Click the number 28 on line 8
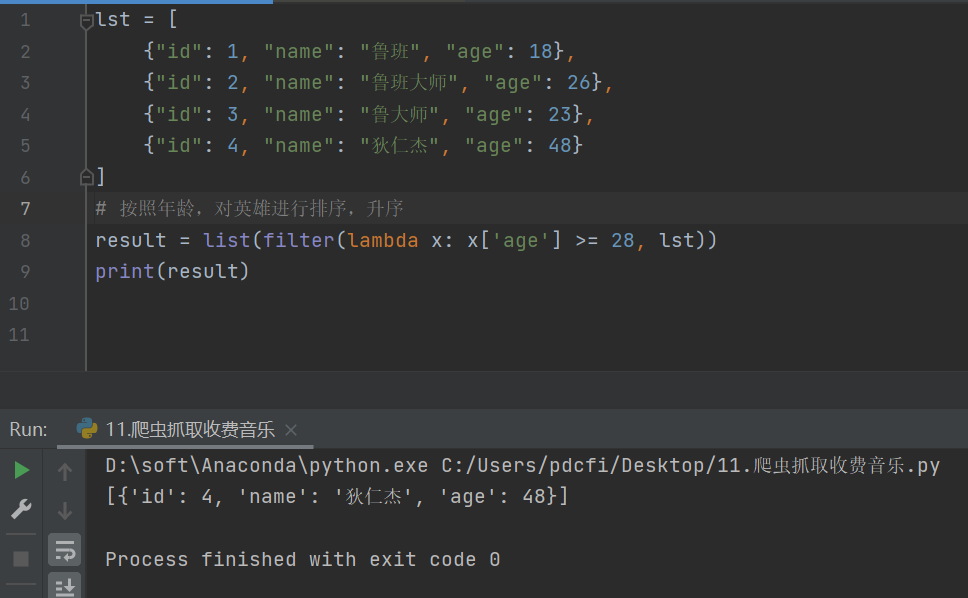The height and width of the screenshot is (598, 968). [x=623, y=240]
